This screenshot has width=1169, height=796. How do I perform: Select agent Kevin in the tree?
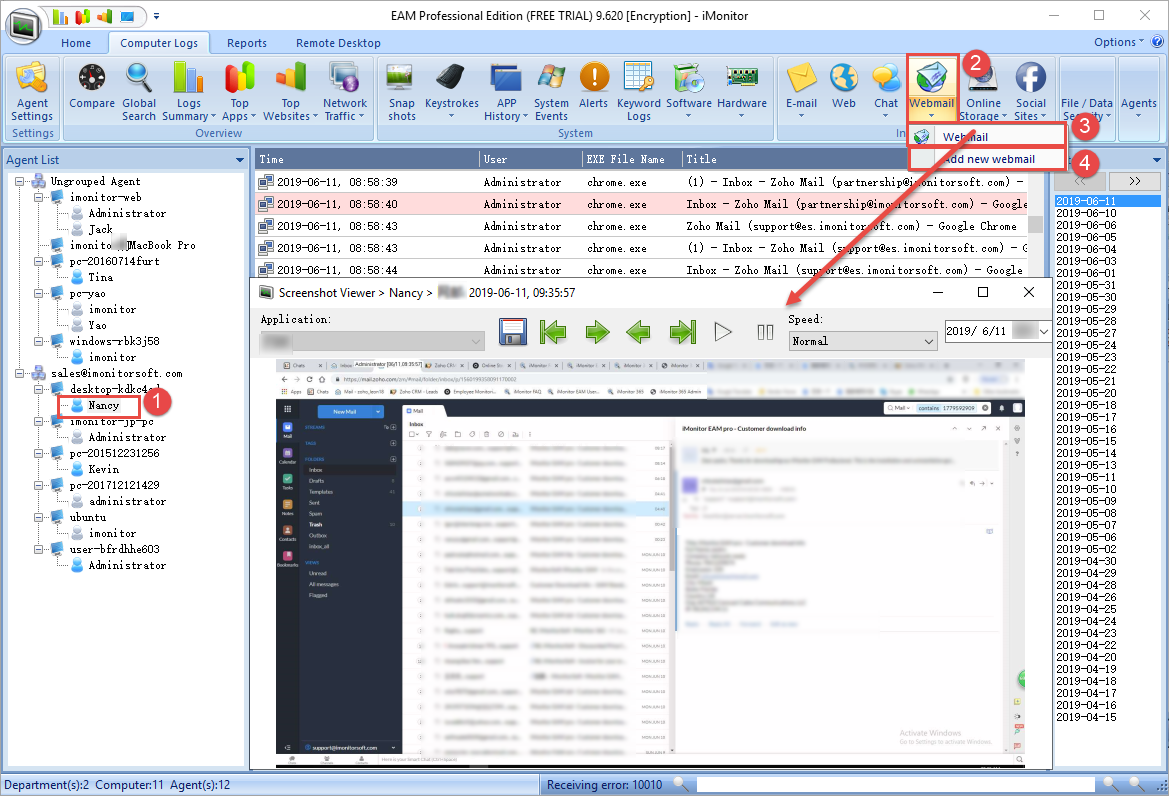pyautogui.click(x=104, y=470)
